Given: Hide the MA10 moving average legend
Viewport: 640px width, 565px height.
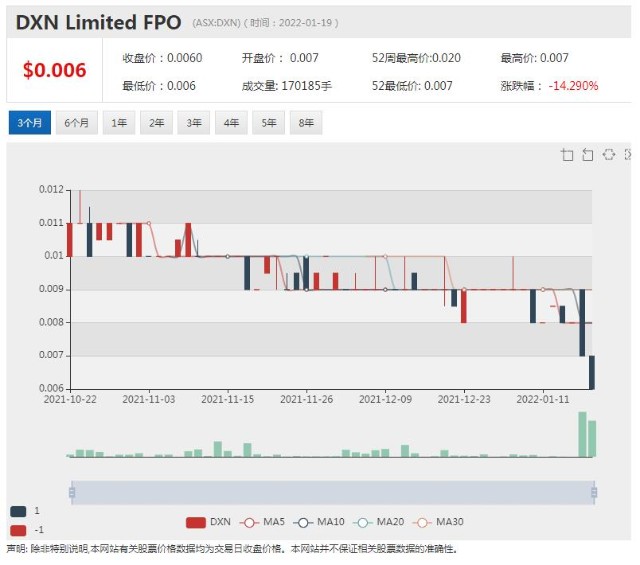Looking at the screenshot, I should (319, 522).
